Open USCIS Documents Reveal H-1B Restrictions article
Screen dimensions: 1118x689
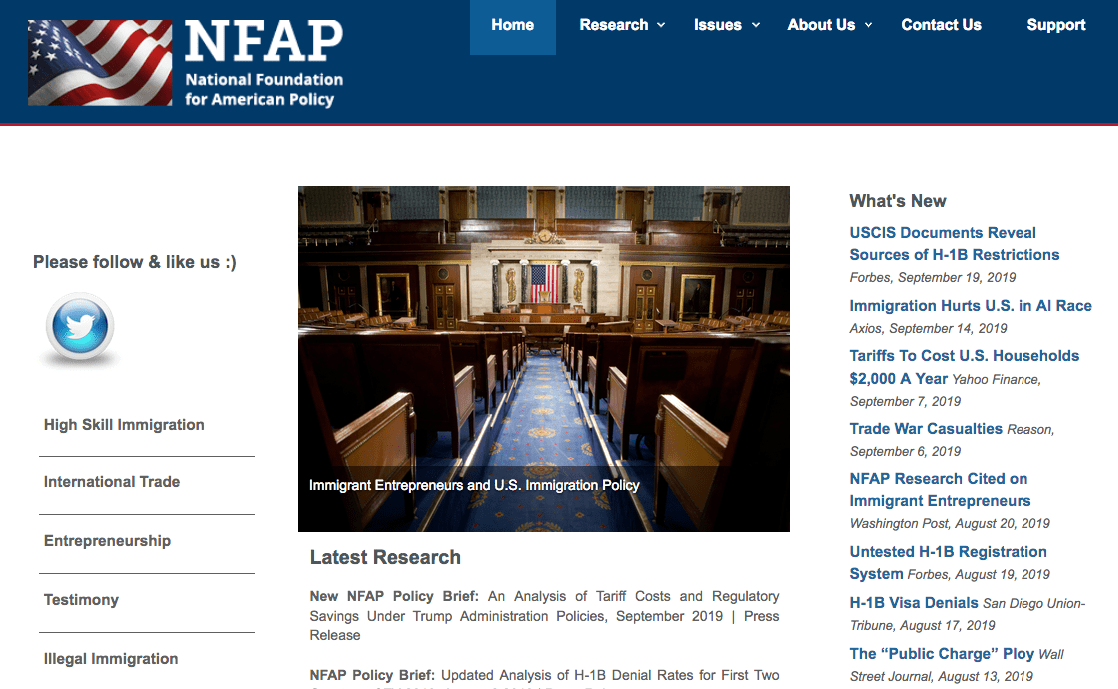point(954,244)
